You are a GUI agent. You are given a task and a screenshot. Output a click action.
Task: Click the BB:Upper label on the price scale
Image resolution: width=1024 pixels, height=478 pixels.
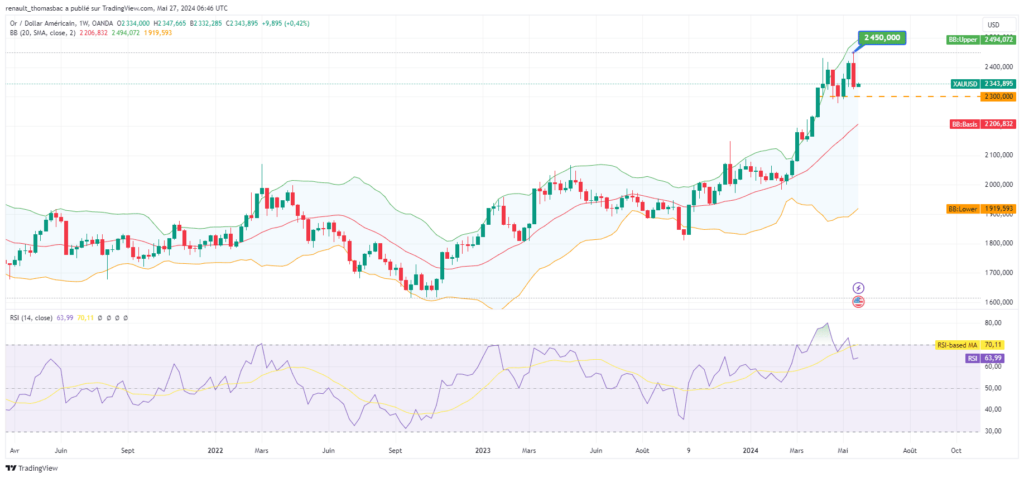983,40
